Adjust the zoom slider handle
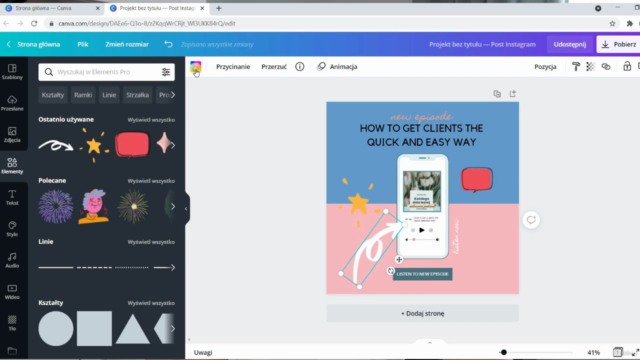Screen dimensions: 640x360 click(504, 352)
